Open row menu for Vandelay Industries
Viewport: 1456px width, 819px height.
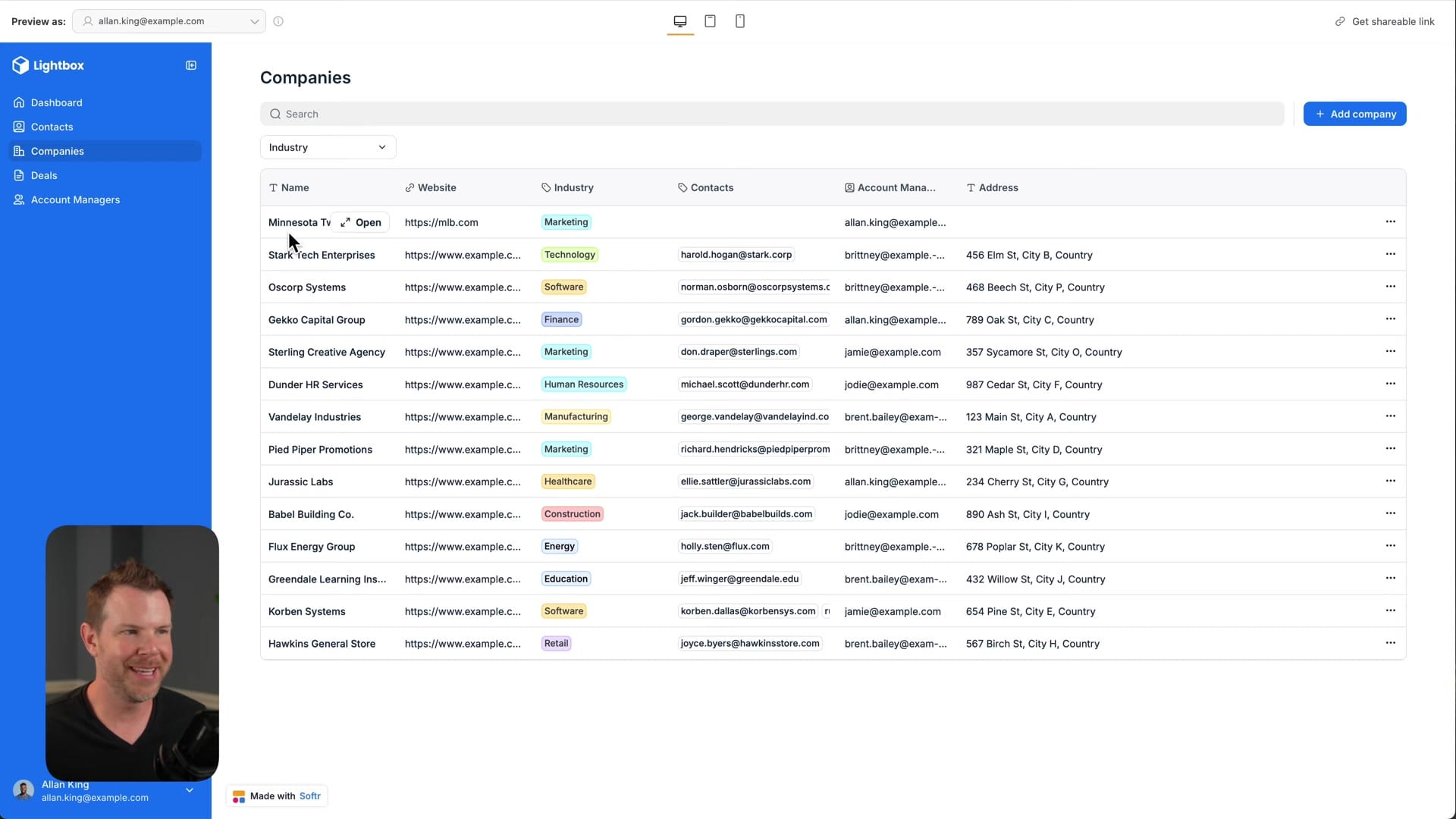tap(1390, 416)
